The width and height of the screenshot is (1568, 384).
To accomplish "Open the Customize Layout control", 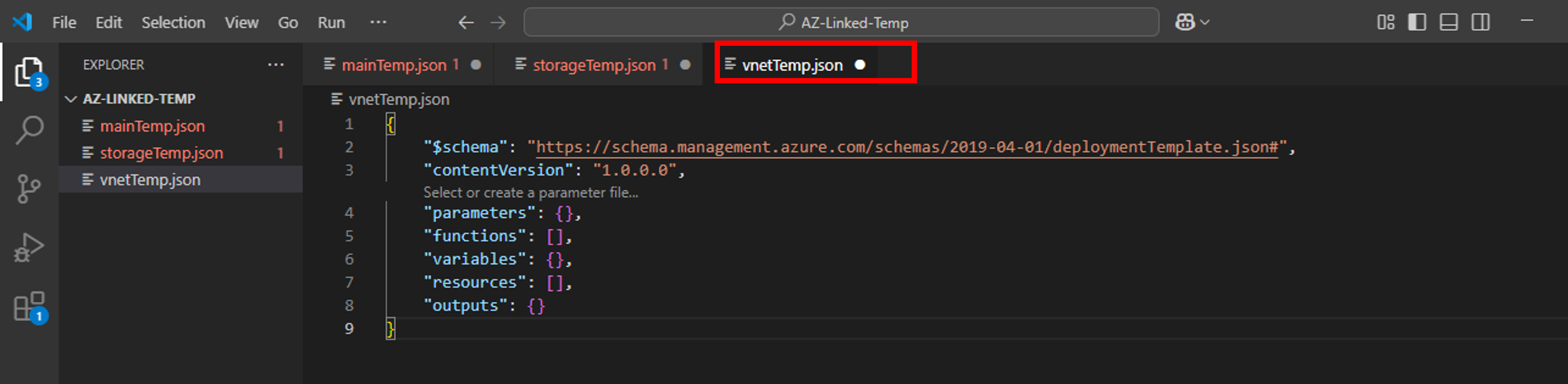I will pyautogui.click(x=1386, y=22).
